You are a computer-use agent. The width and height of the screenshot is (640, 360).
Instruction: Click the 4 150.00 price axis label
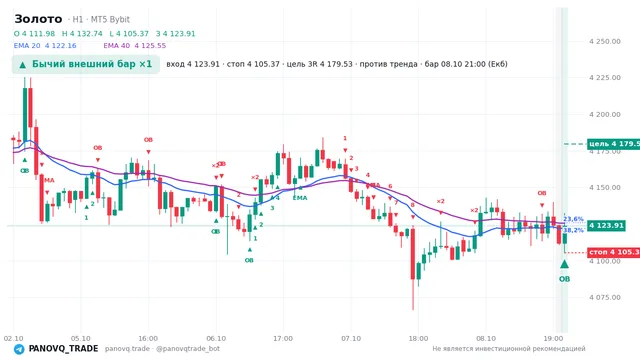604,188
